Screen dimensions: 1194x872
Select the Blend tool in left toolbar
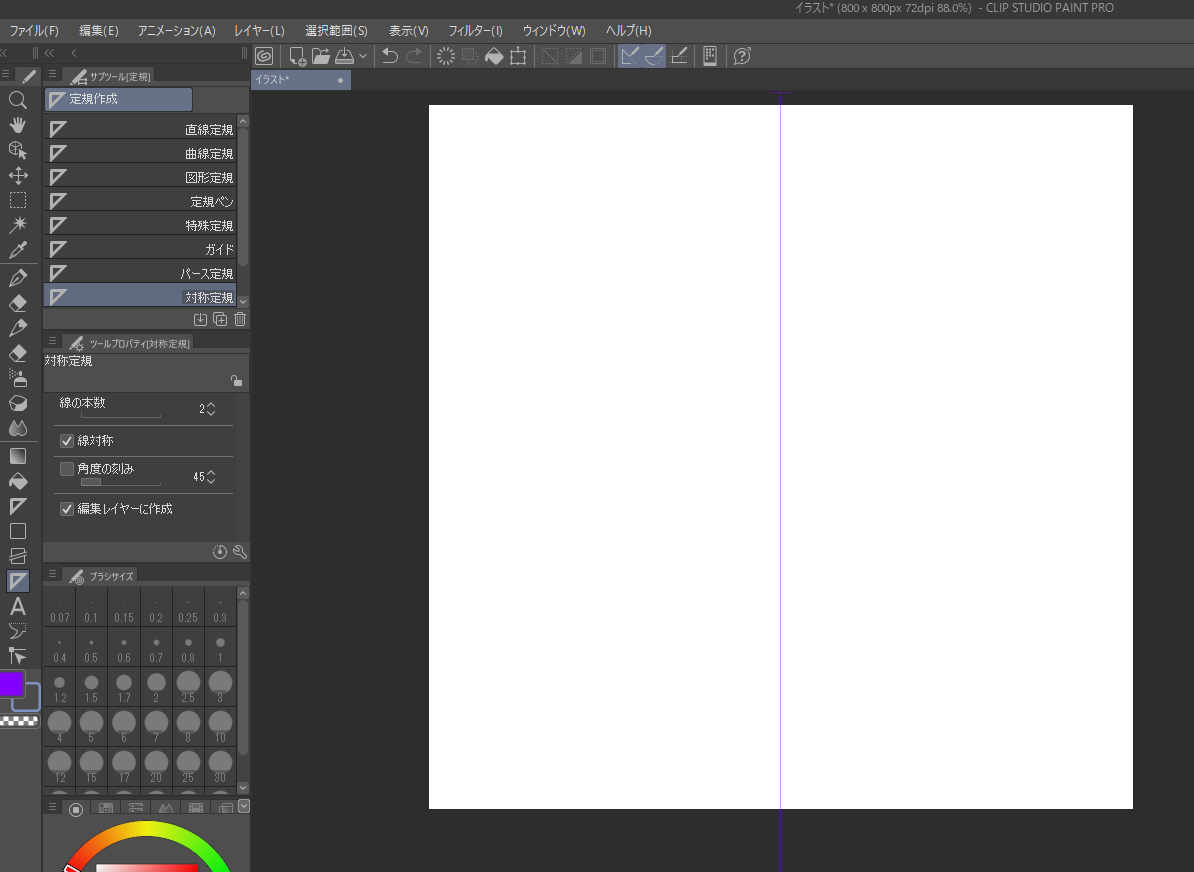pos(18,428)
